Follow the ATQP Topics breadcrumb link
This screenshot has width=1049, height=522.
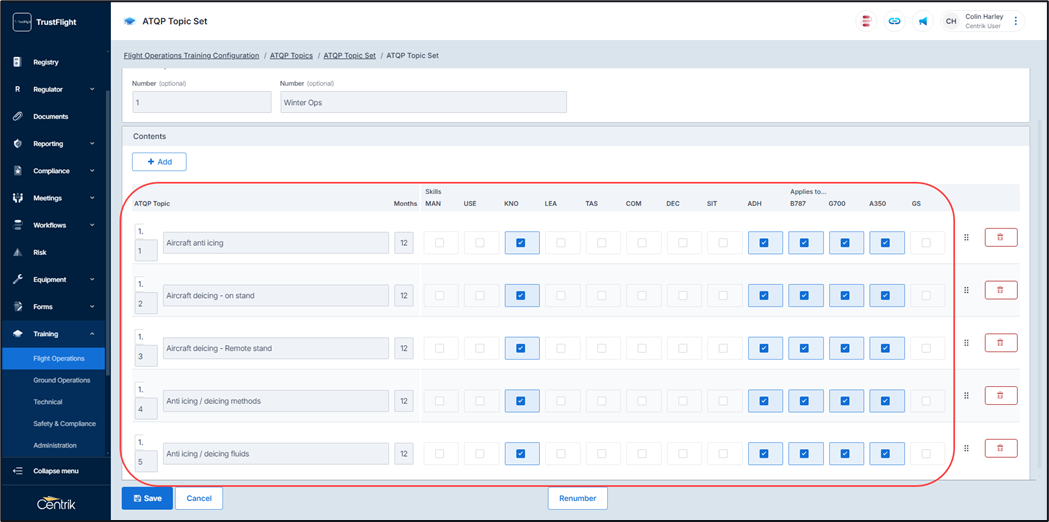pyautogui.click(x=291, y=56)
